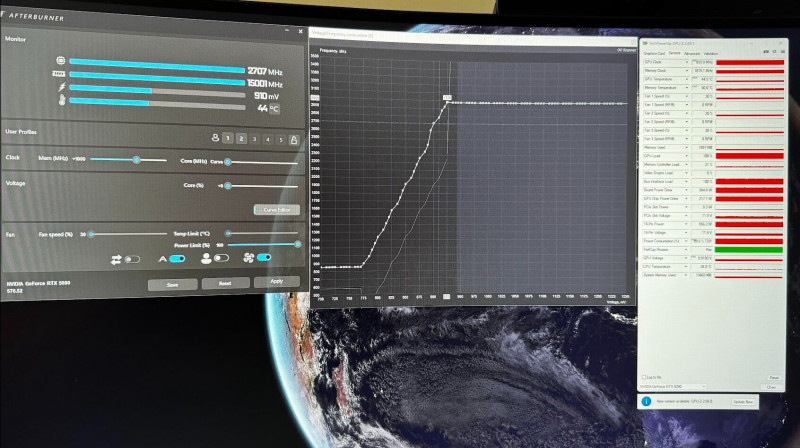Click the user profile person icon beside slot 1
The image size is (800, 448).
click(x=215, y=138)
